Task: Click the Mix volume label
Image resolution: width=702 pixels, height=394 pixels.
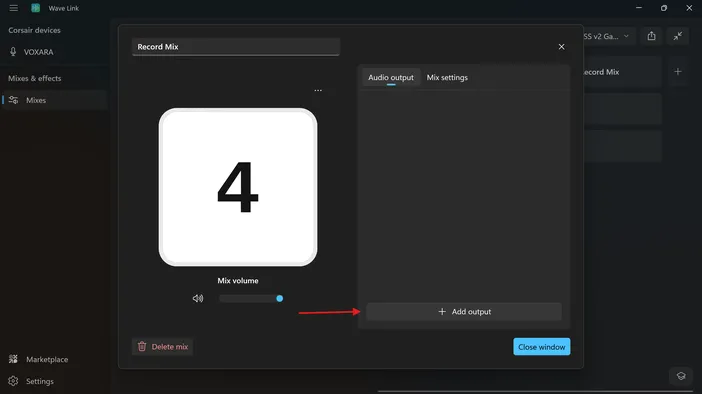Action: [x=238, y=281]
